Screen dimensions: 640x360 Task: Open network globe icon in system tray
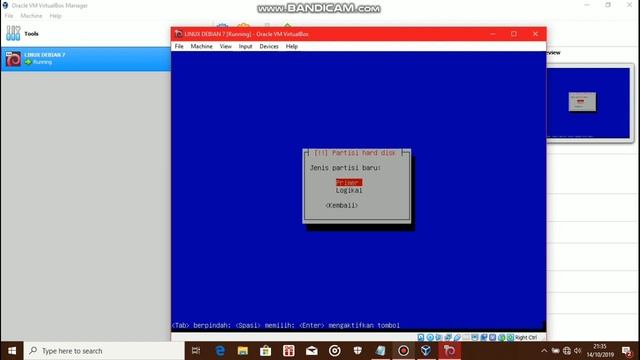pos(567,351)
